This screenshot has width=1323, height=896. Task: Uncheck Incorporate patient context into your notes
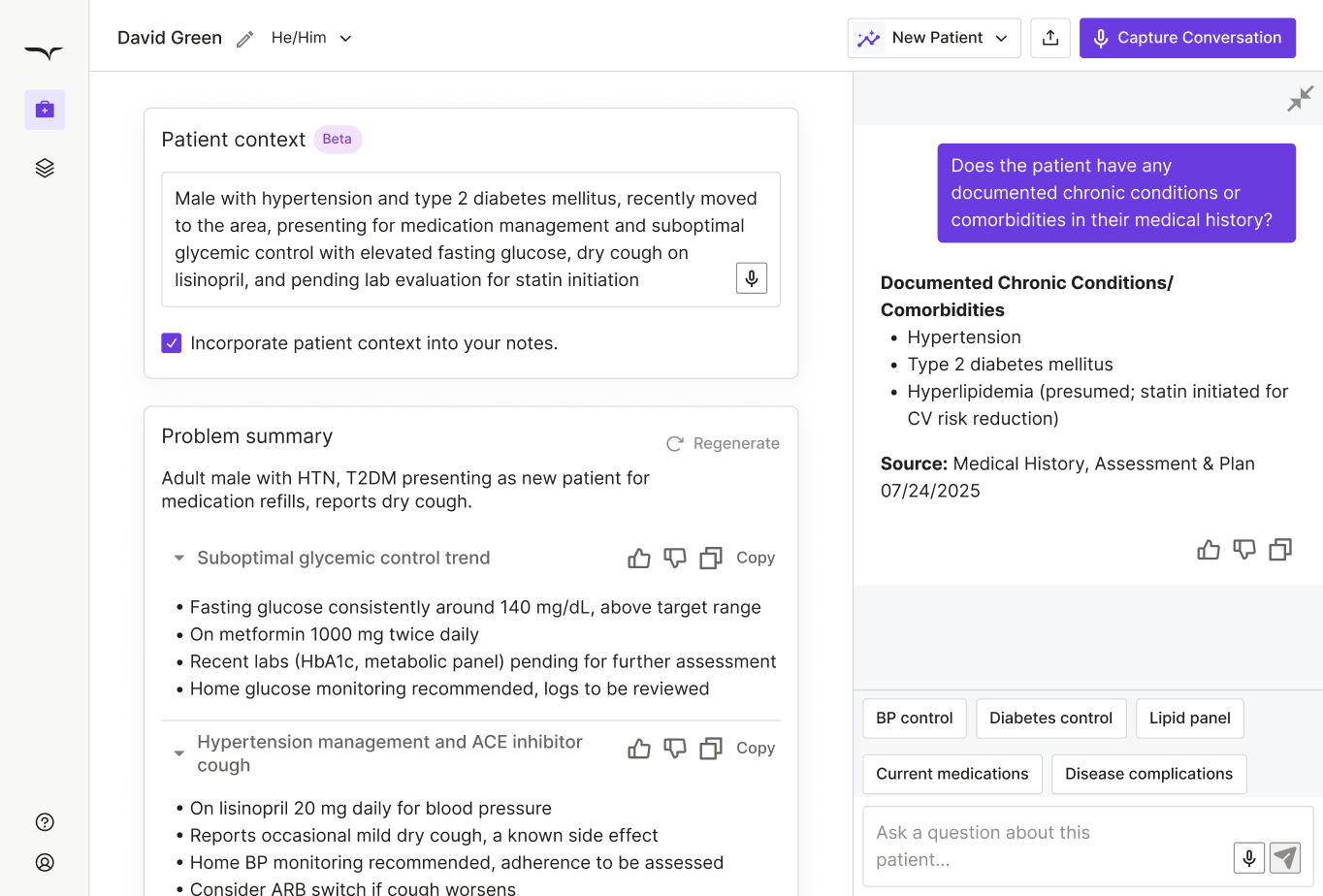[172, 342]
